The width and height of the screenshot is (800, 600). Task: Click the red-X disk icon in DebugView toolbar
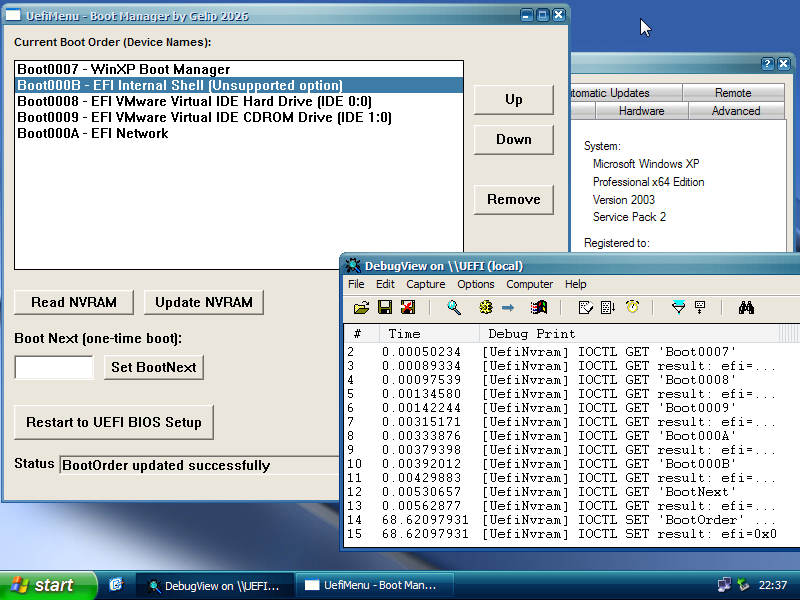(x=408, y=307)
